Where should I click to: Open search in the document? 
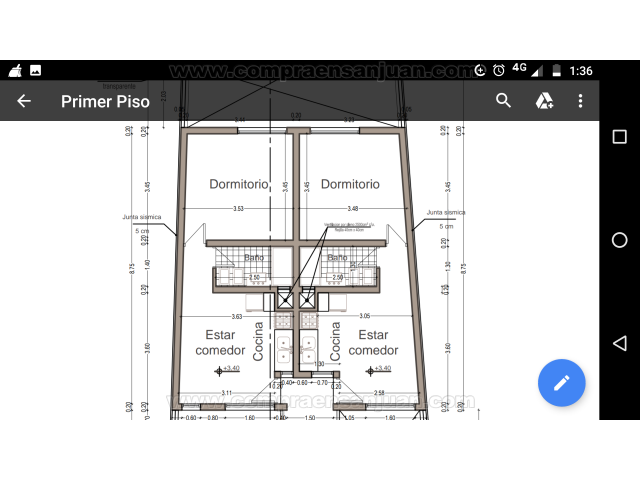(504, 101)
